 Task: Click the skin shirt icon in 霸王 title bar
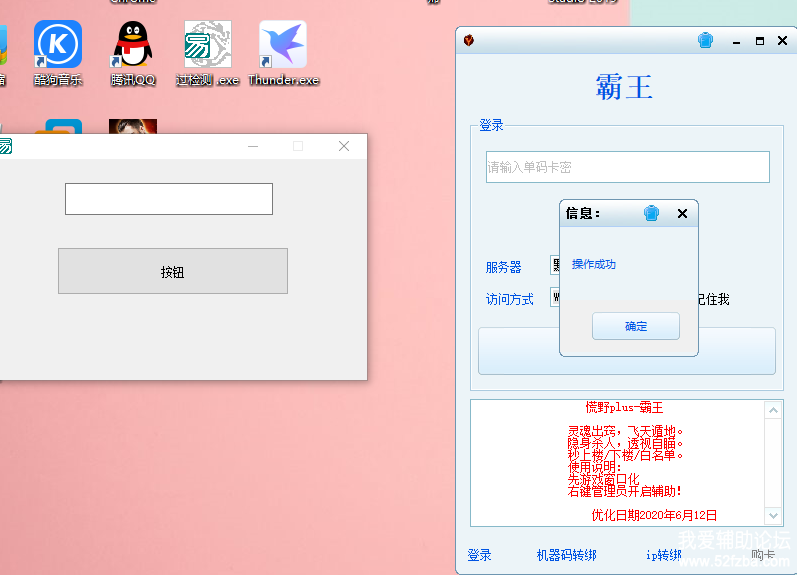click(705, 40)
